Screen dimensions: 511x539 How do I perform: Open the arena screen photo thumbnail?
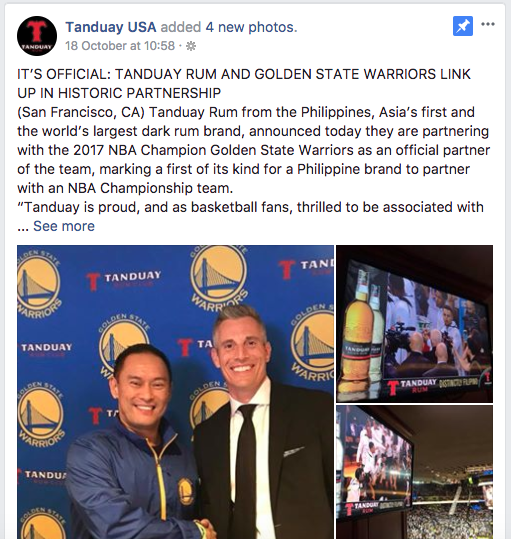click(x=414, y=472)
